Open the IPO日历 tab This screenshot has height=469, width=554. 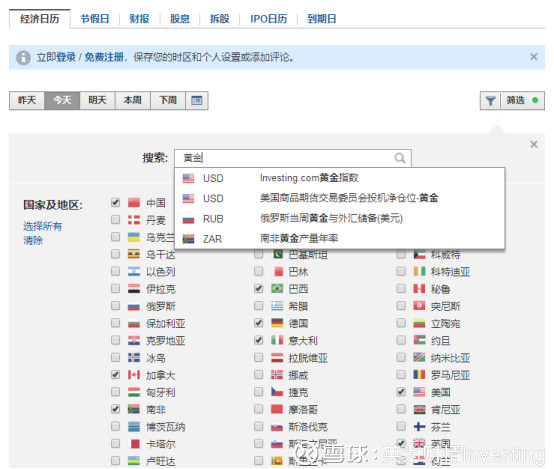pos(269,18)
